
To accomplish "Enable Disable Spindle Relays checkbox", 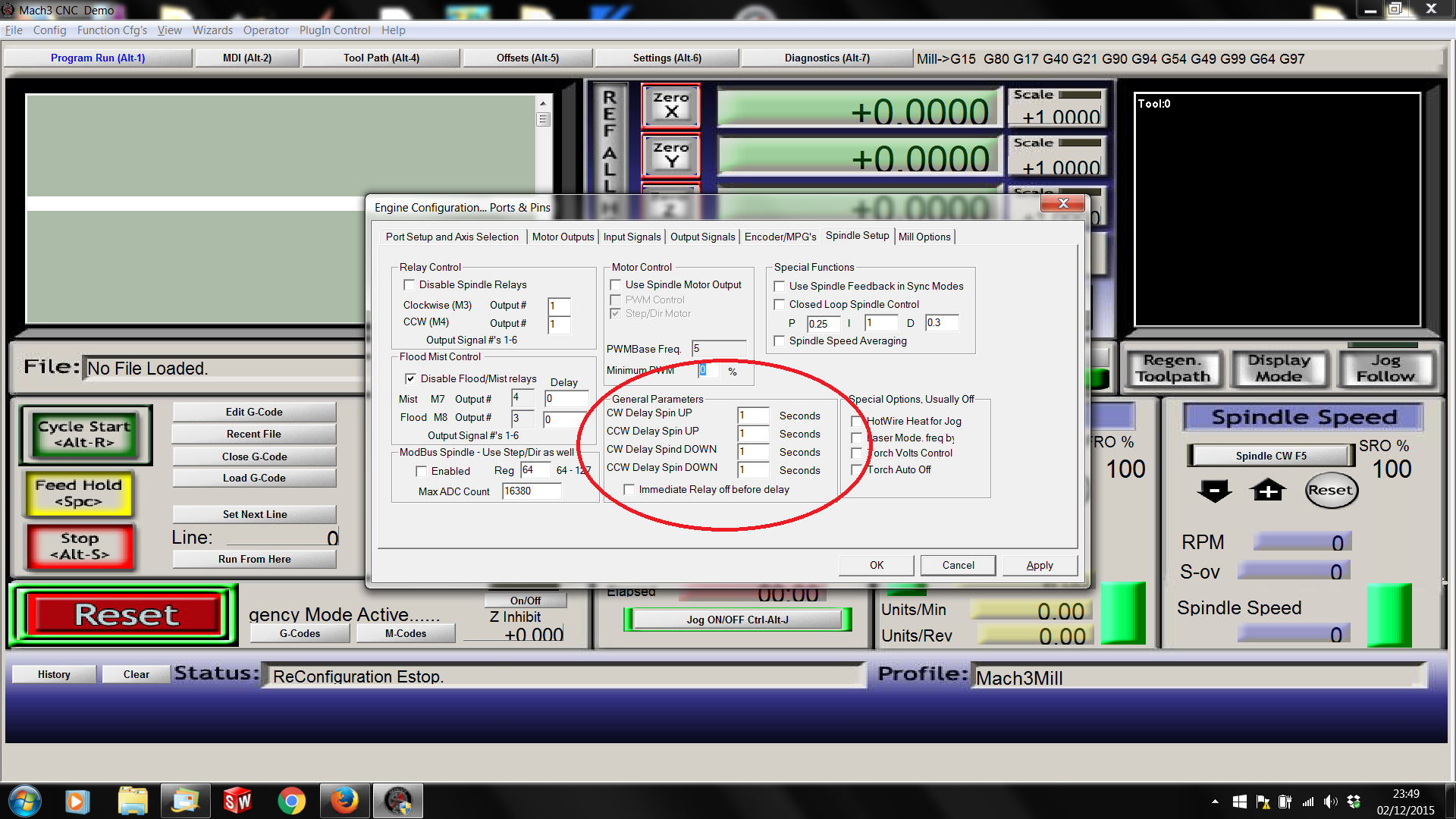I will click(x=409, y=285).
